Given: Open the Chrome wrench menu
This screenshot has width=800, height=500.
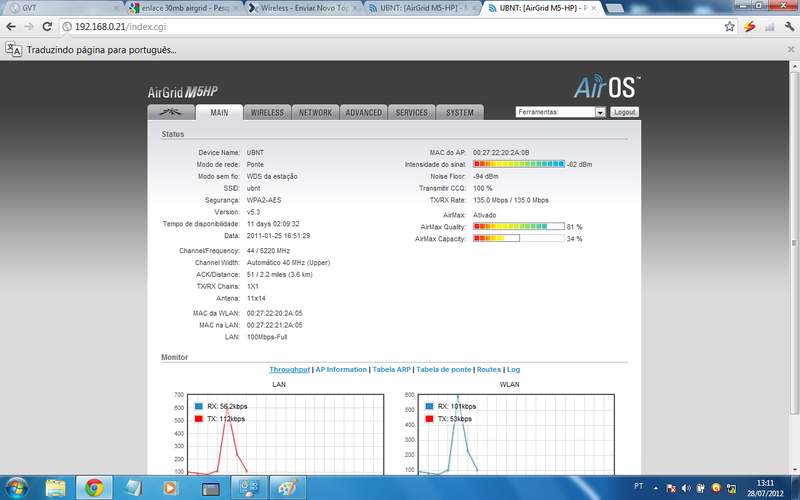Looking at the screenshot, I should point(789,27).
